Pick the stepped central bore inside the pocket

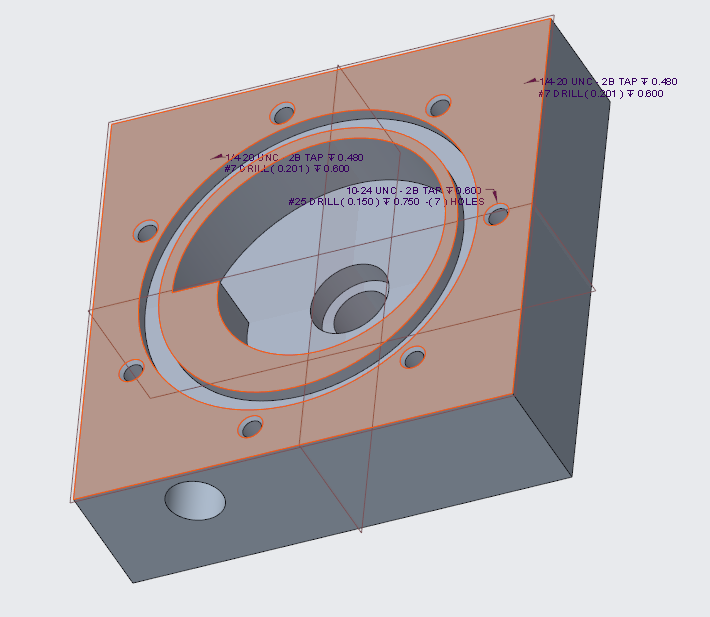(350, 299)
